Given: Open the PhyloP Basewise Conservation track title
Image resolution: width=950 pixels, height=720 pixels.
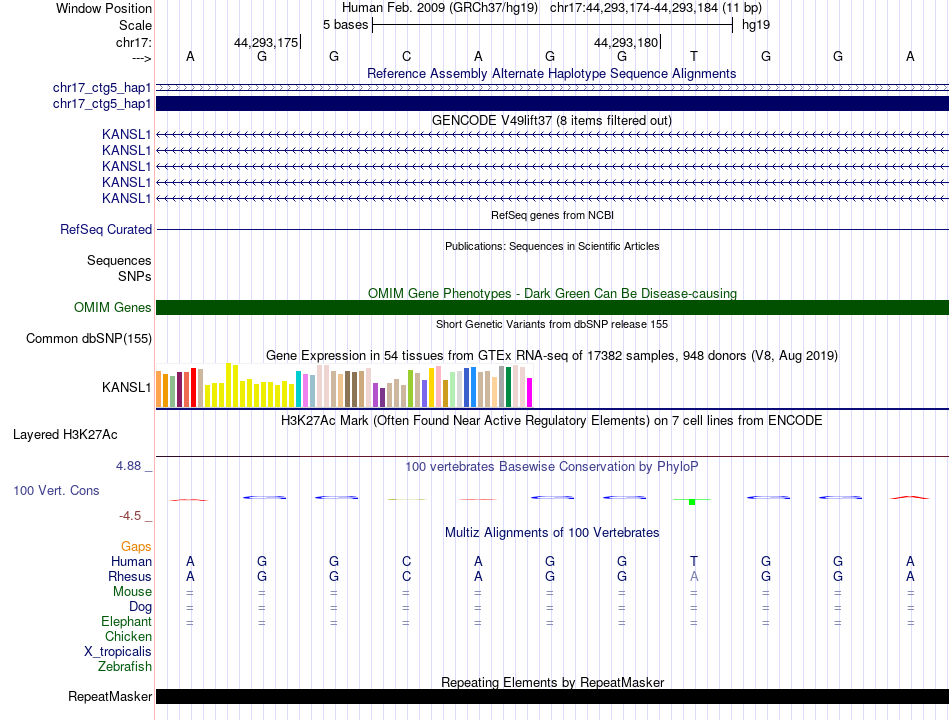Looking at the screenshot, I should tap(552, 467).
